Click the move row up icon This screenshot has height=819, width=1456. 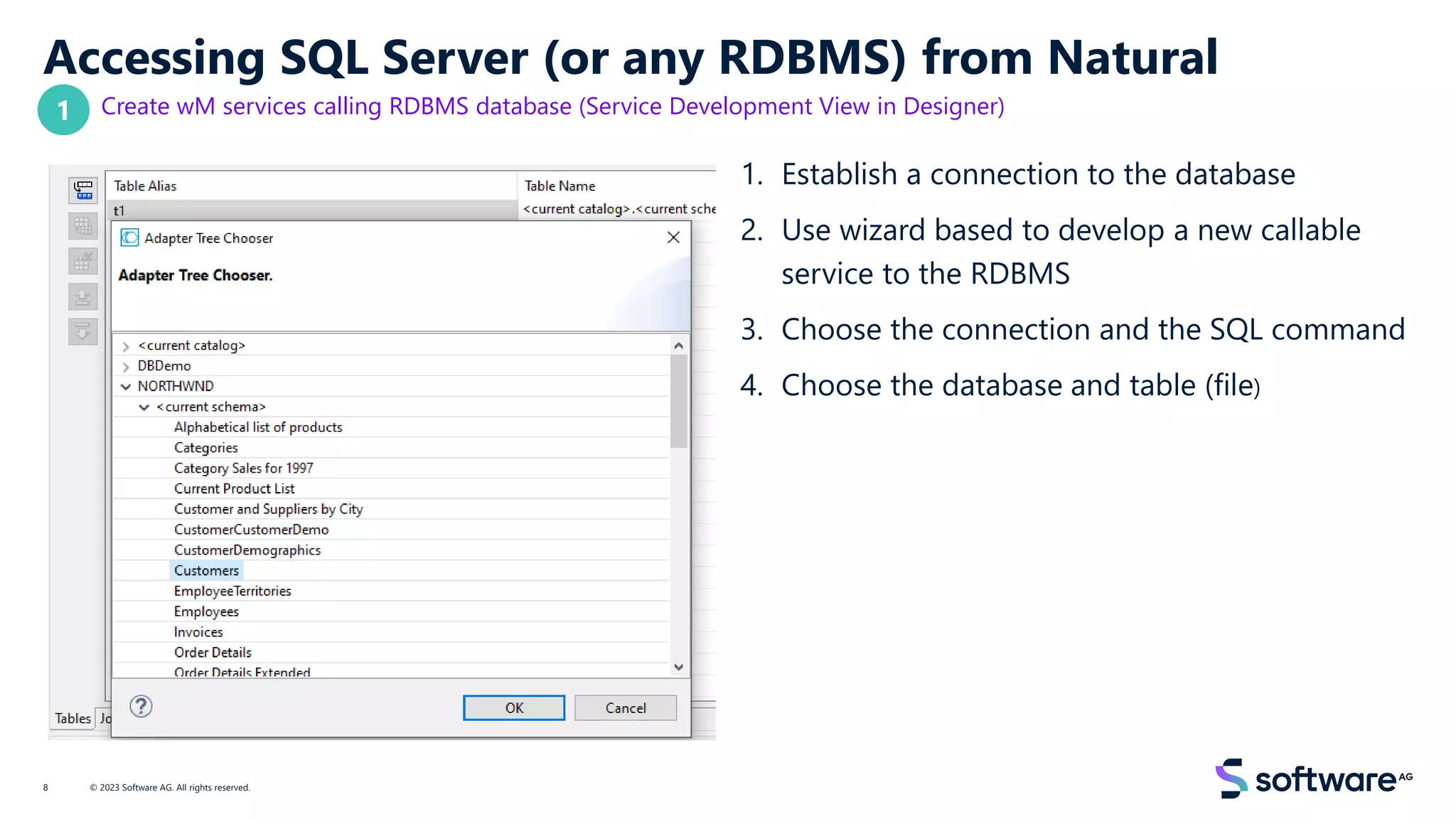click(x=83, y=296)
